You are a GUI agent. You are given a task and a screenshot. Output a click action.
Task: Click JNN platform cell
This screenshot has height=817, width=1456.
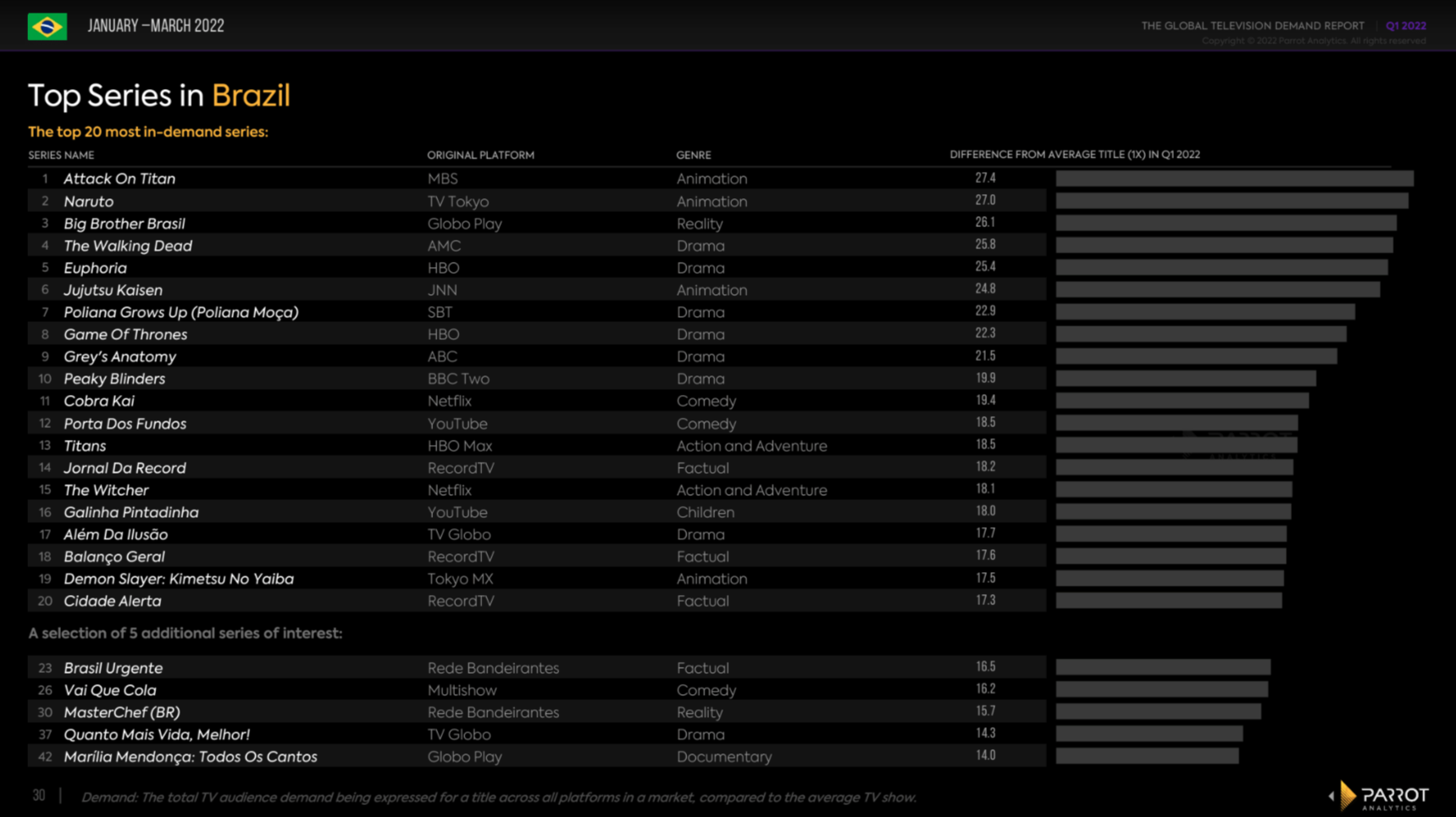coord(442,290)
